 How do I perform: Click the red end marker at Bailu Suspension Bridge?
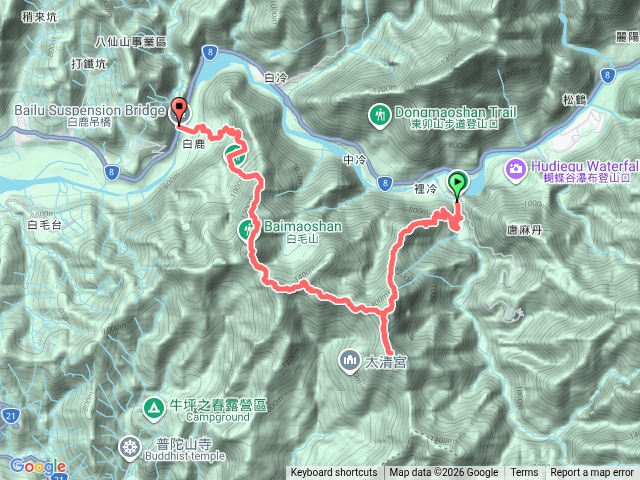tap(179, 109)
